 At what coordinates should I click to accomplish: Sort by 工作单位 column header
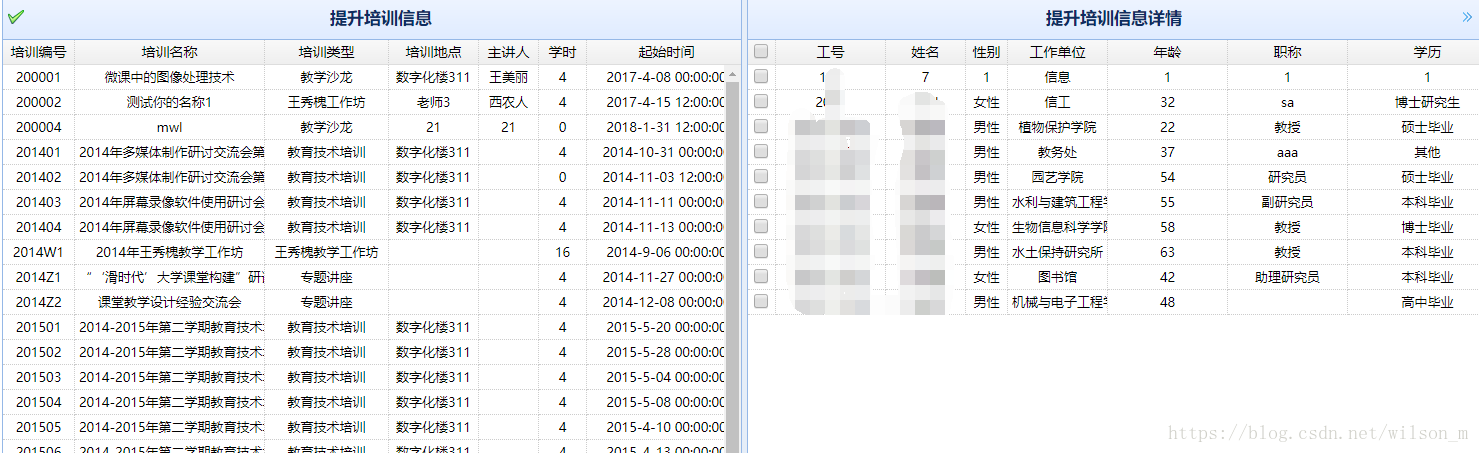[1057, 52]
